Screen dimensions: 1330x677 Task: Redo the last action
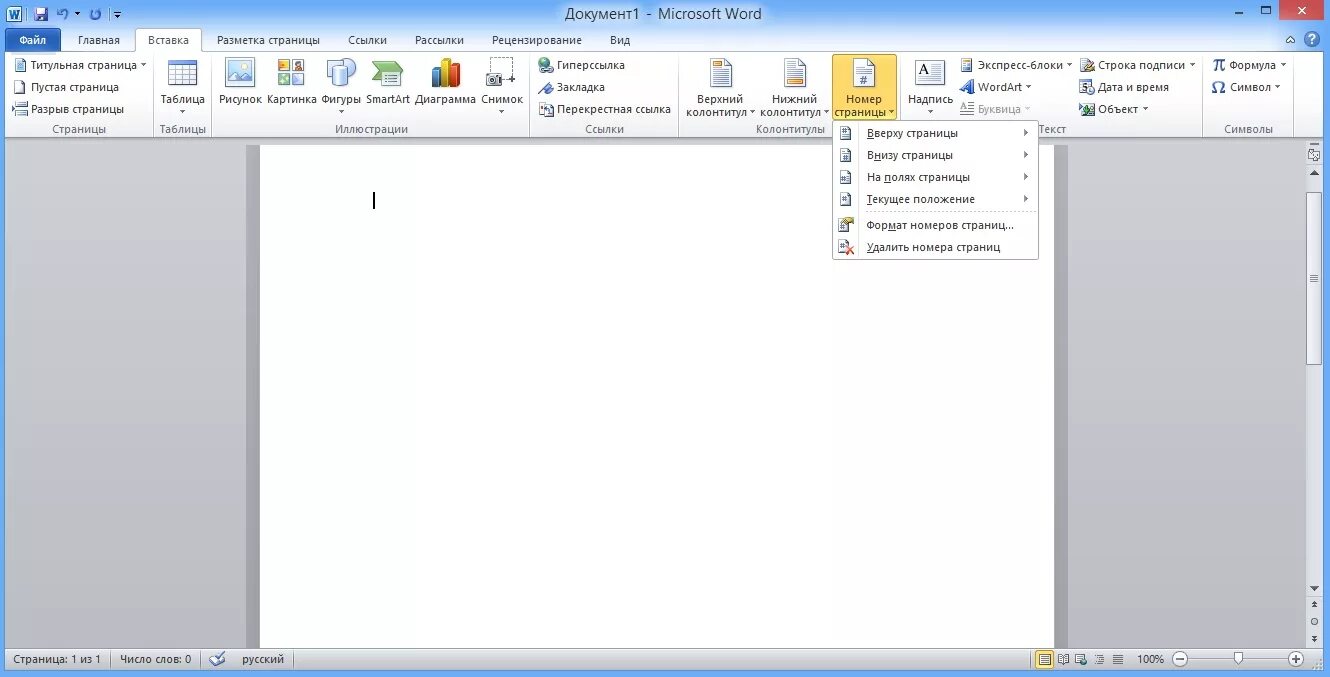click(x=95, y=14)
